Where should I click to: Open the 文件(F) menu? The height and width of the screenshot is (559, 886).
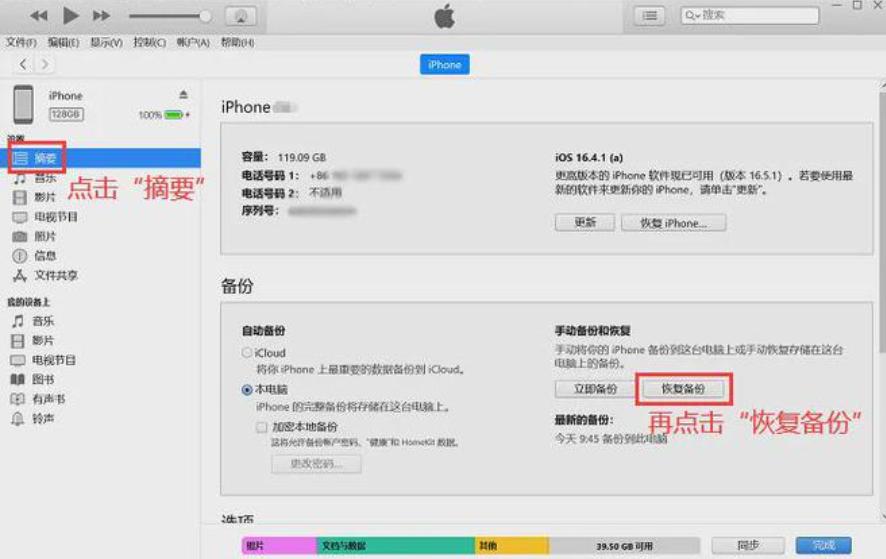21,42
